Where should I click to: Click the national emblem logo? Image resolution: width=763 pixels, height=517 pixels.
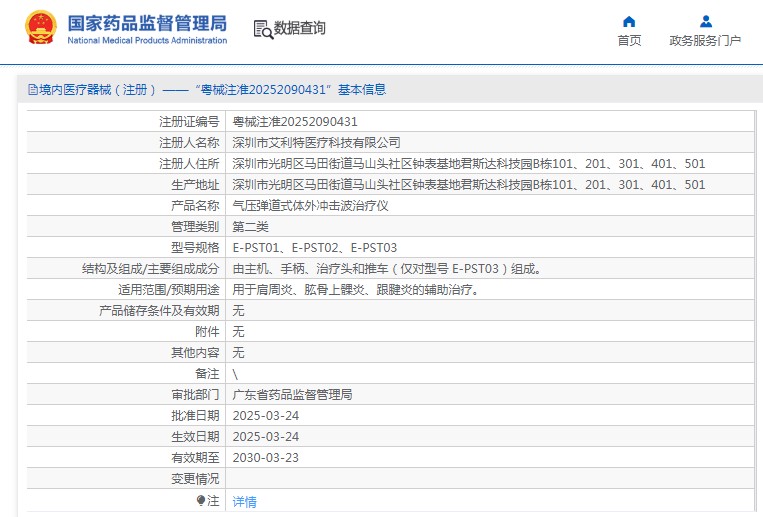41,28
